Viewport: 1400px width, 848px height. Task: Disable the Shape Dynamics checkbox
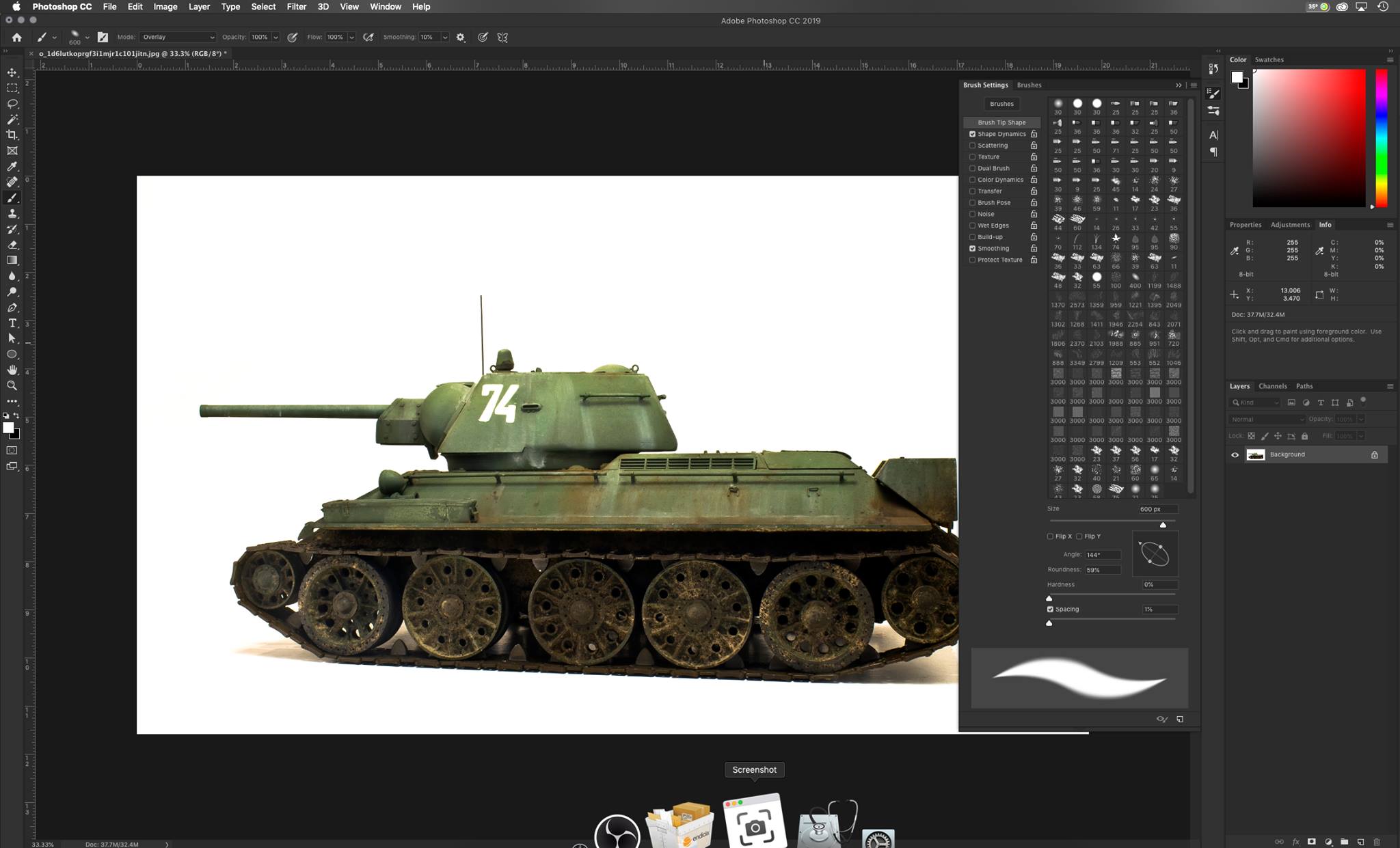[972, 134]
